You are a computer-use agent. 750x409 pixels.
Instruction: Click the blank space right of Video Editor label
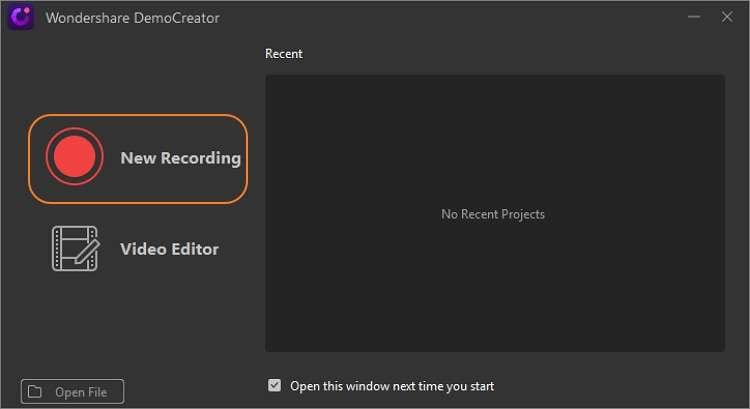coord(240,249)
